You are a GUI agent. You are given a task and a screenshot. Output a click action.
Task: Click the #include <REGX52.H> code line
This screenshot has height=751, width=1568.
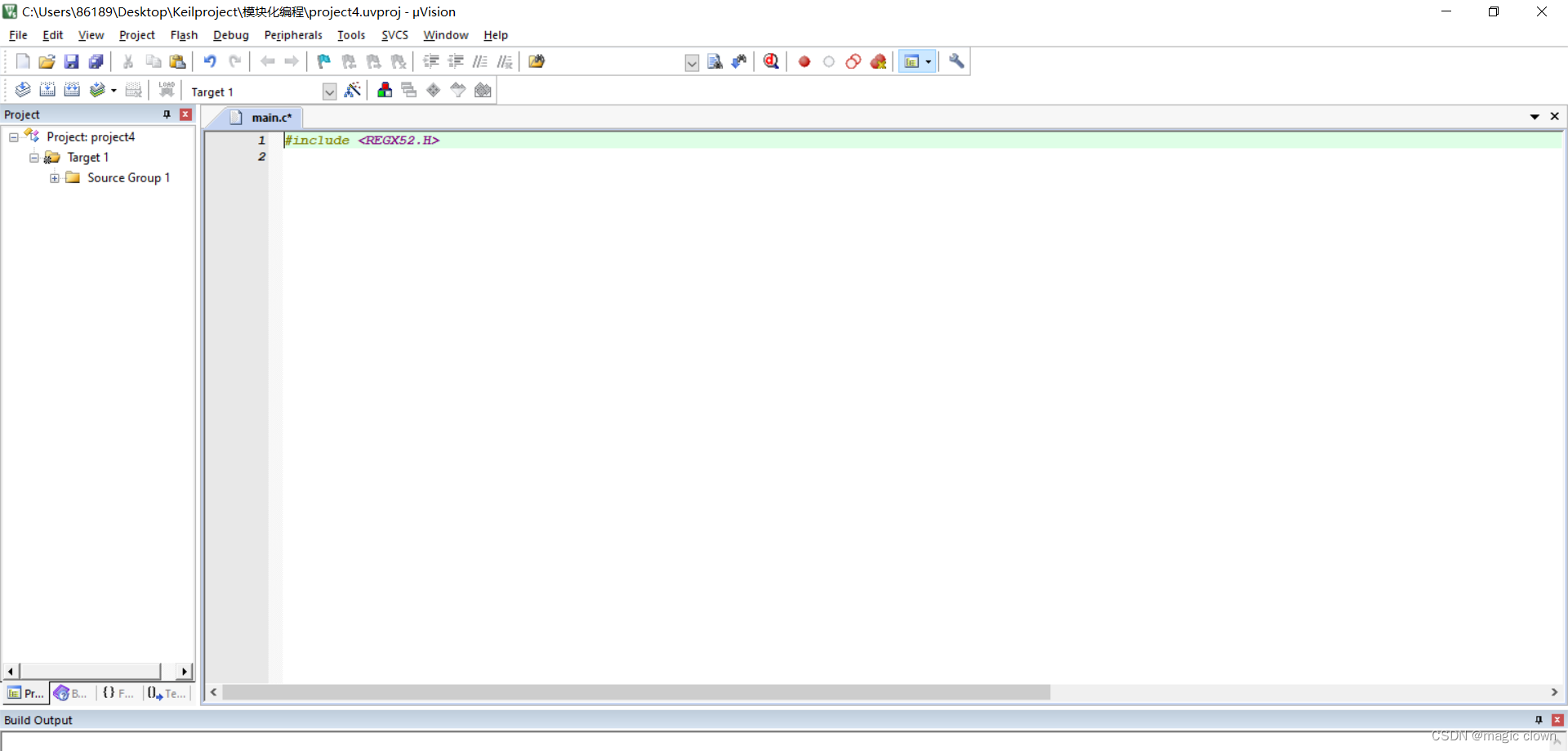click(x=362, y=141)
